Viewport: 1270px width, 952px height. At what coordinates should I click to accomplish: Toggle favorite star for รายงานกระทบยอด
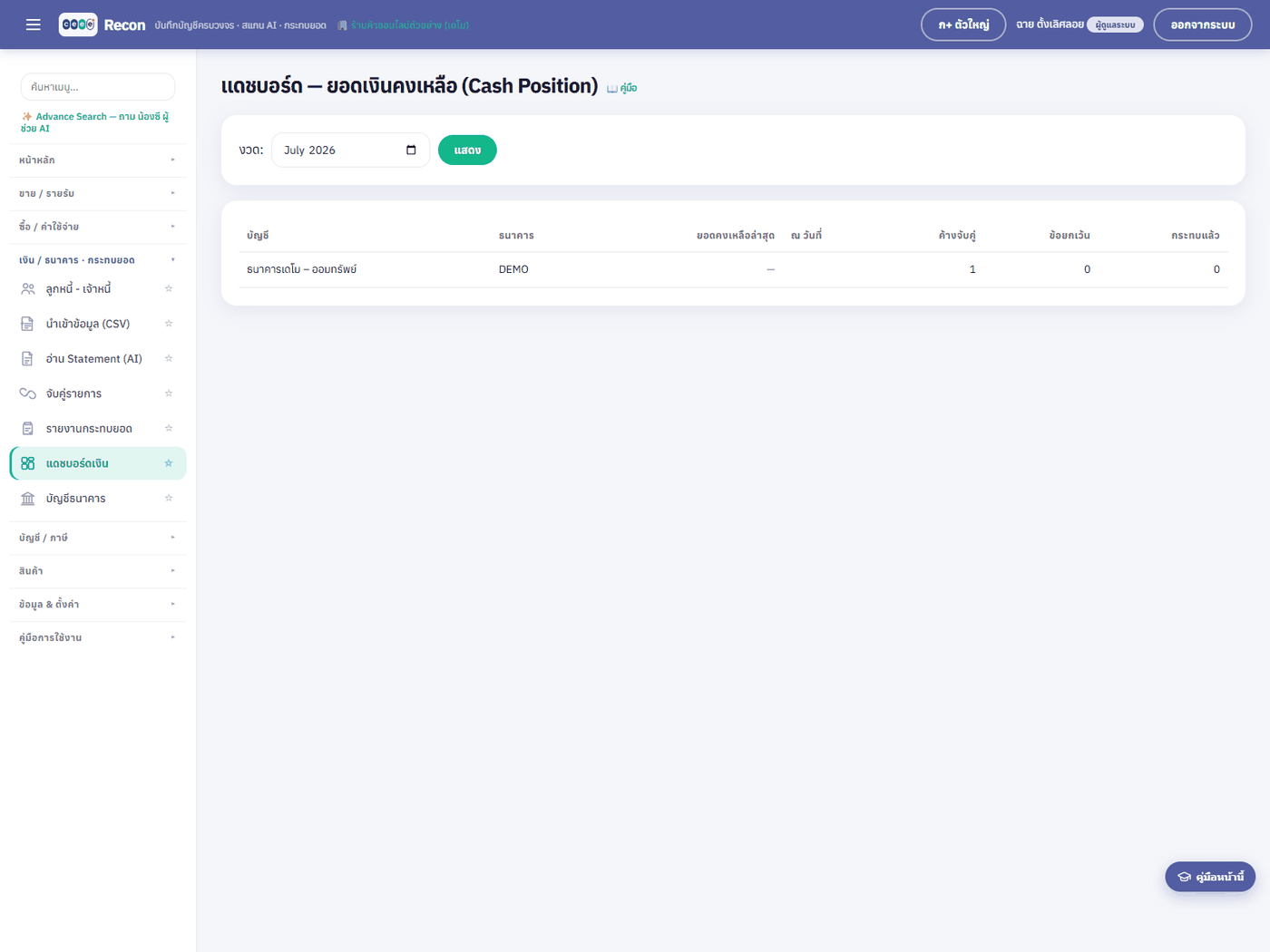[x=169, y=429]
